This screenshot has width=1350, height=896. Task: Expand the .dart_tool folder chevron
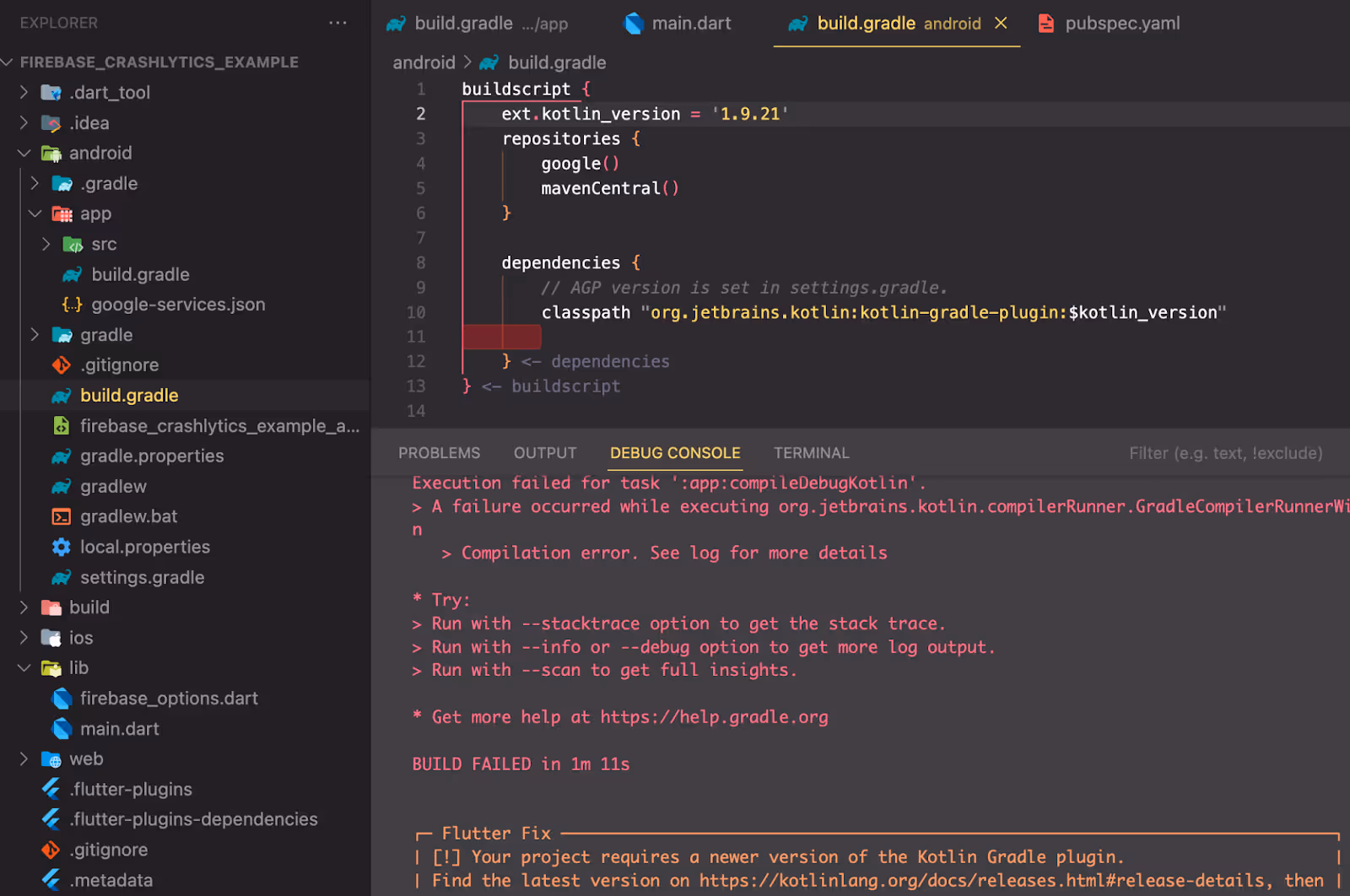point(24,92)
